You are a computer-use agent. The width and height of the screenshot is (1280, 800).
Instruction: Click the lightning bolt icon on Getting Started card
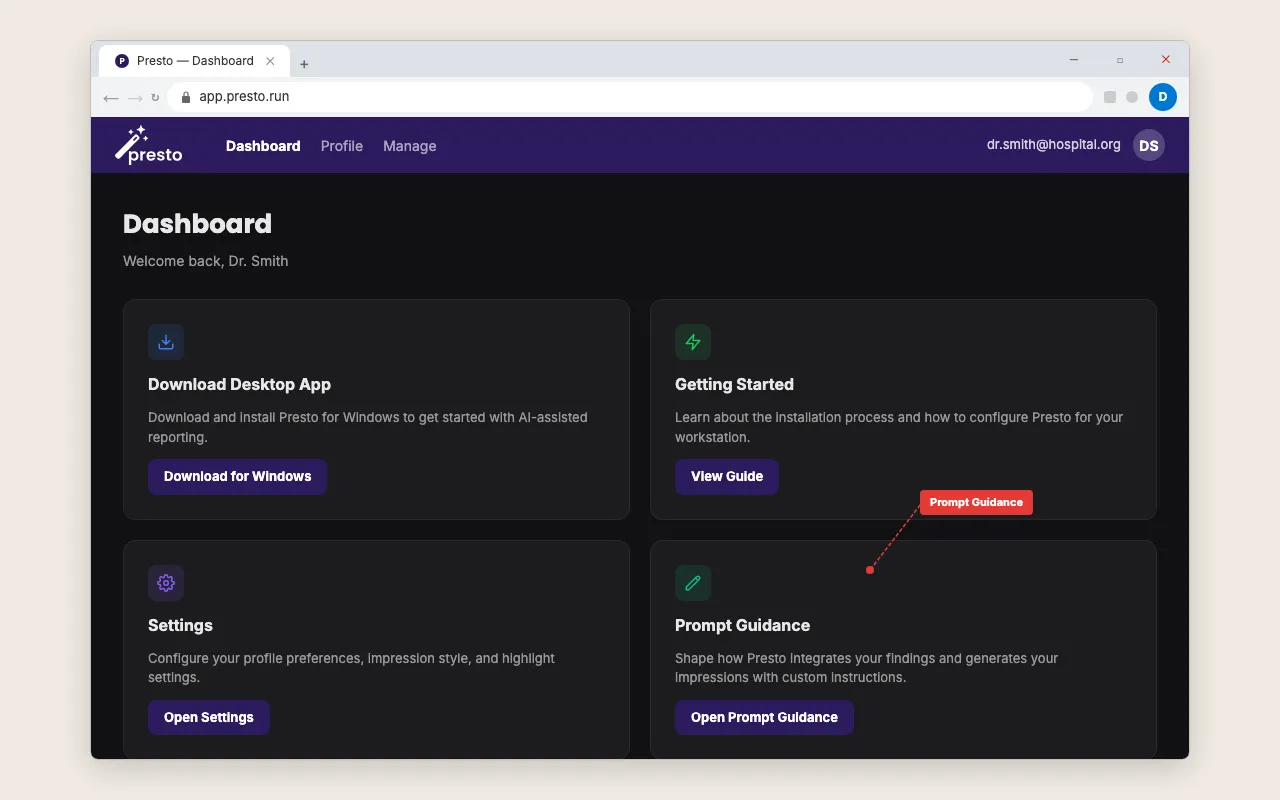[x=693, y=341]
